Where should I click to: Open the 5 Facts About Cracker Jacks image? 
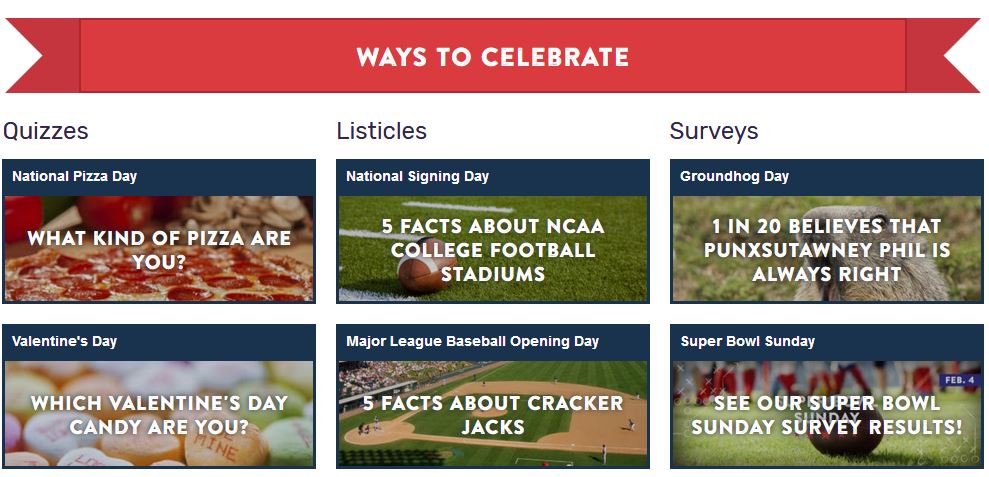(x=493, y=415)
